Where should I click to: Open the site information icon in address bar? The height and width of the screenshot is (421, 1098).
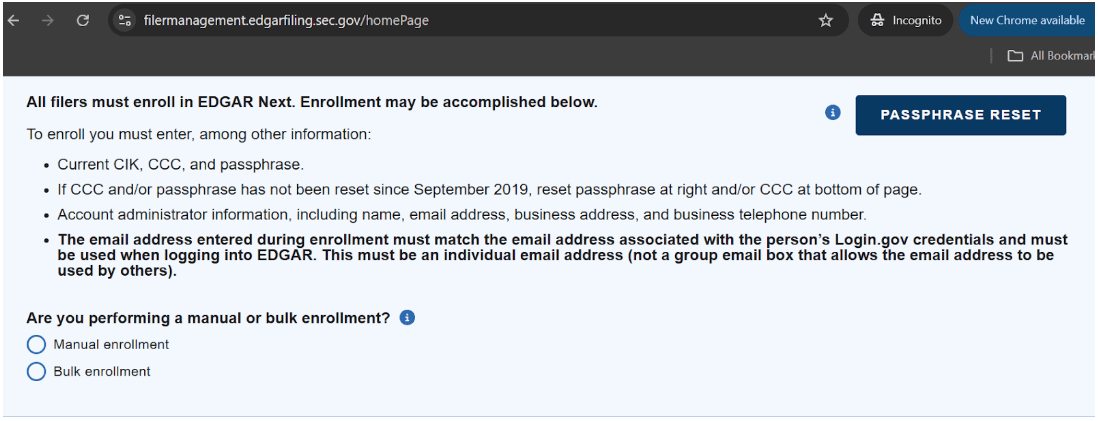(x=125, y=20)
